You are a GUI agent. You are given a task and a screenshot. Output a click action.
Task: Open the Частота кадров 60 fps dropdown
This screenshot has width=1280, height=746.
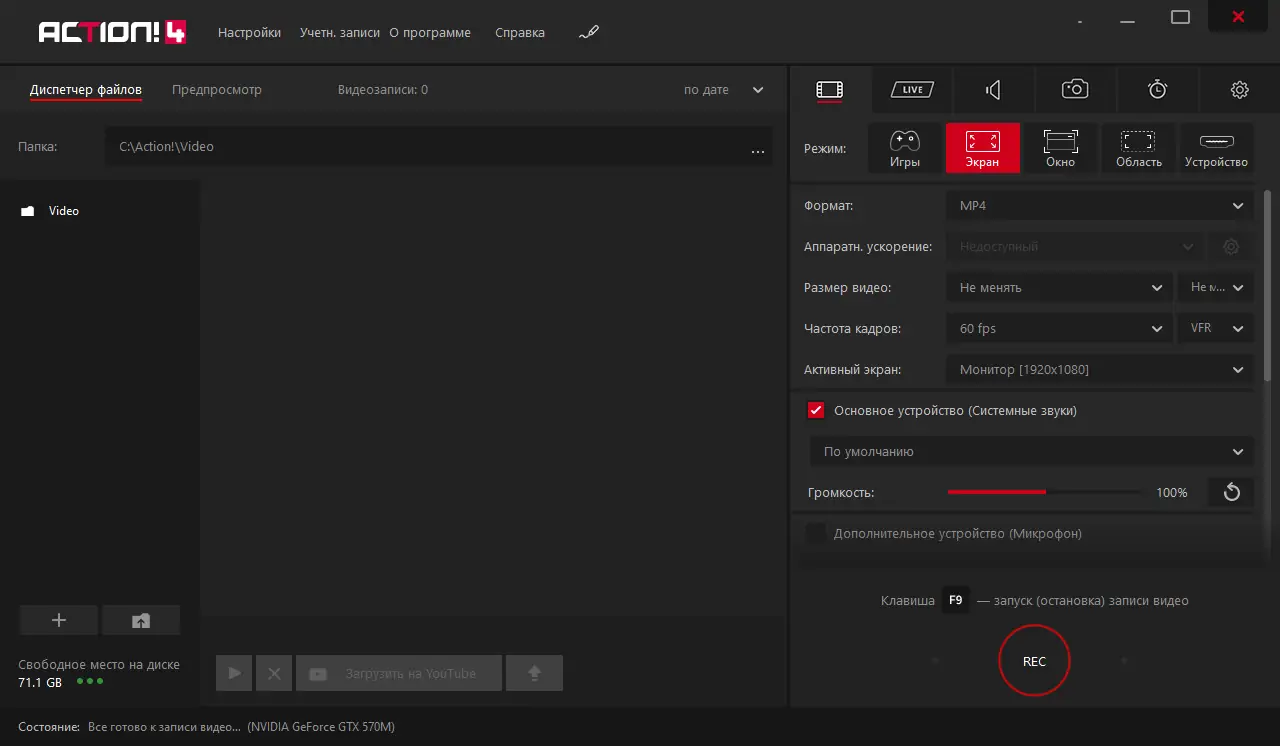[x=1058, y=329]
